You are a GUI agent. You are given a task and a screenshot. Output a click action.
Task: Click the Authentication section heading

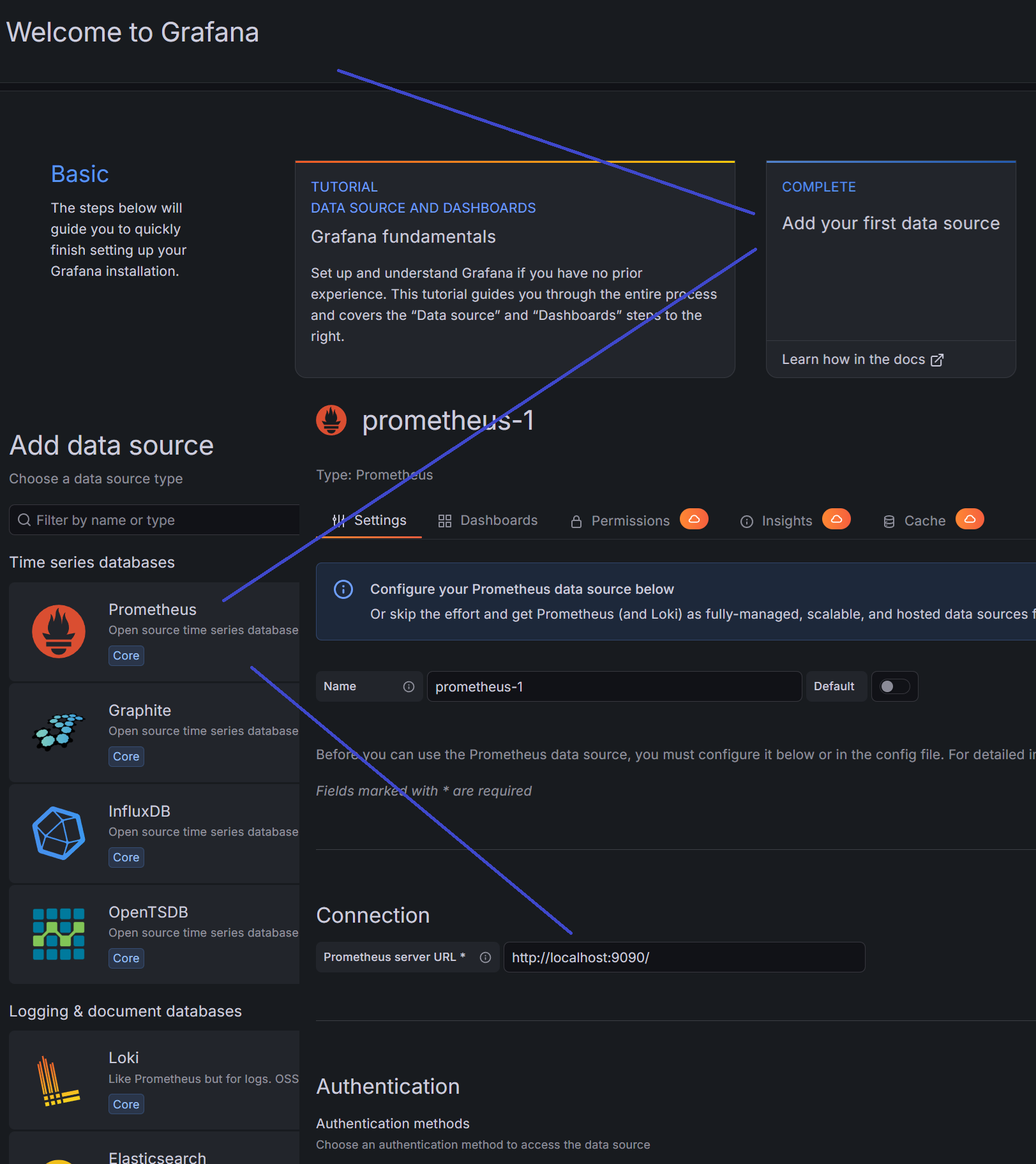pos(388,1087)
